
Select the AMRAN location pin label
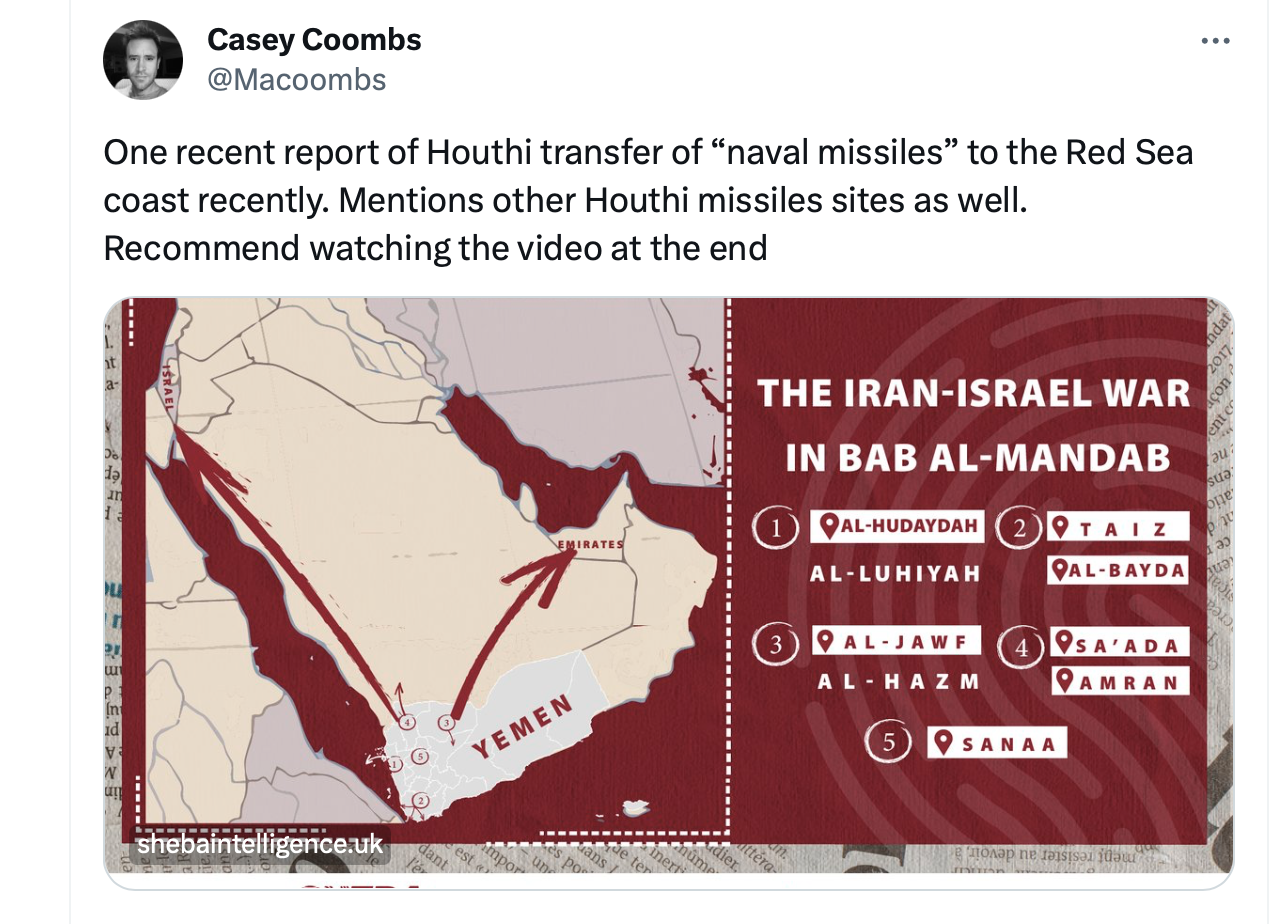[1120, 682]
